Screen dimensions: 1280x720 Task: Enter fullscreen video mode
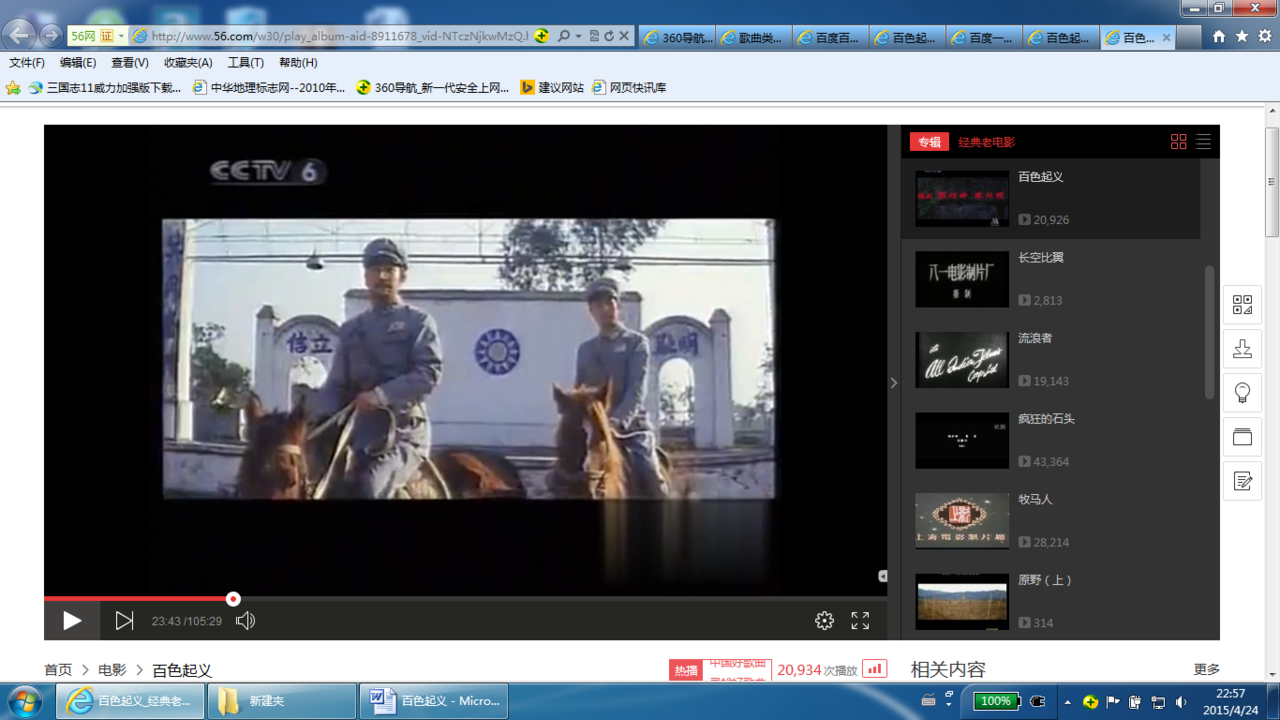[860, 621]
